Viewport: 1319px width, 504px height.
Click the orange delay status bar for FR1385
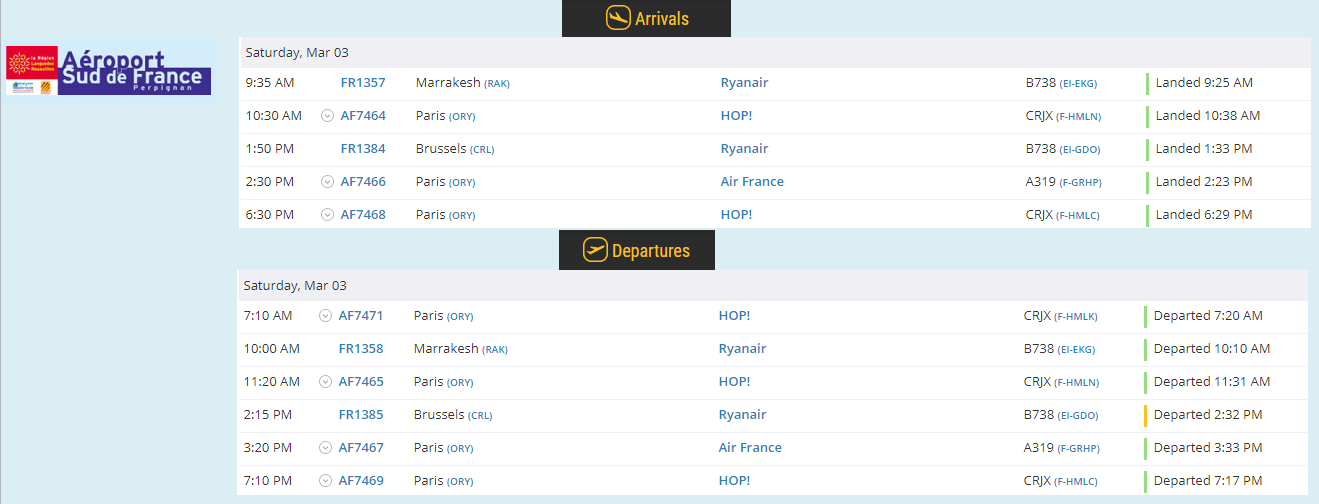pyautogui.click(x=1145, y=415)
